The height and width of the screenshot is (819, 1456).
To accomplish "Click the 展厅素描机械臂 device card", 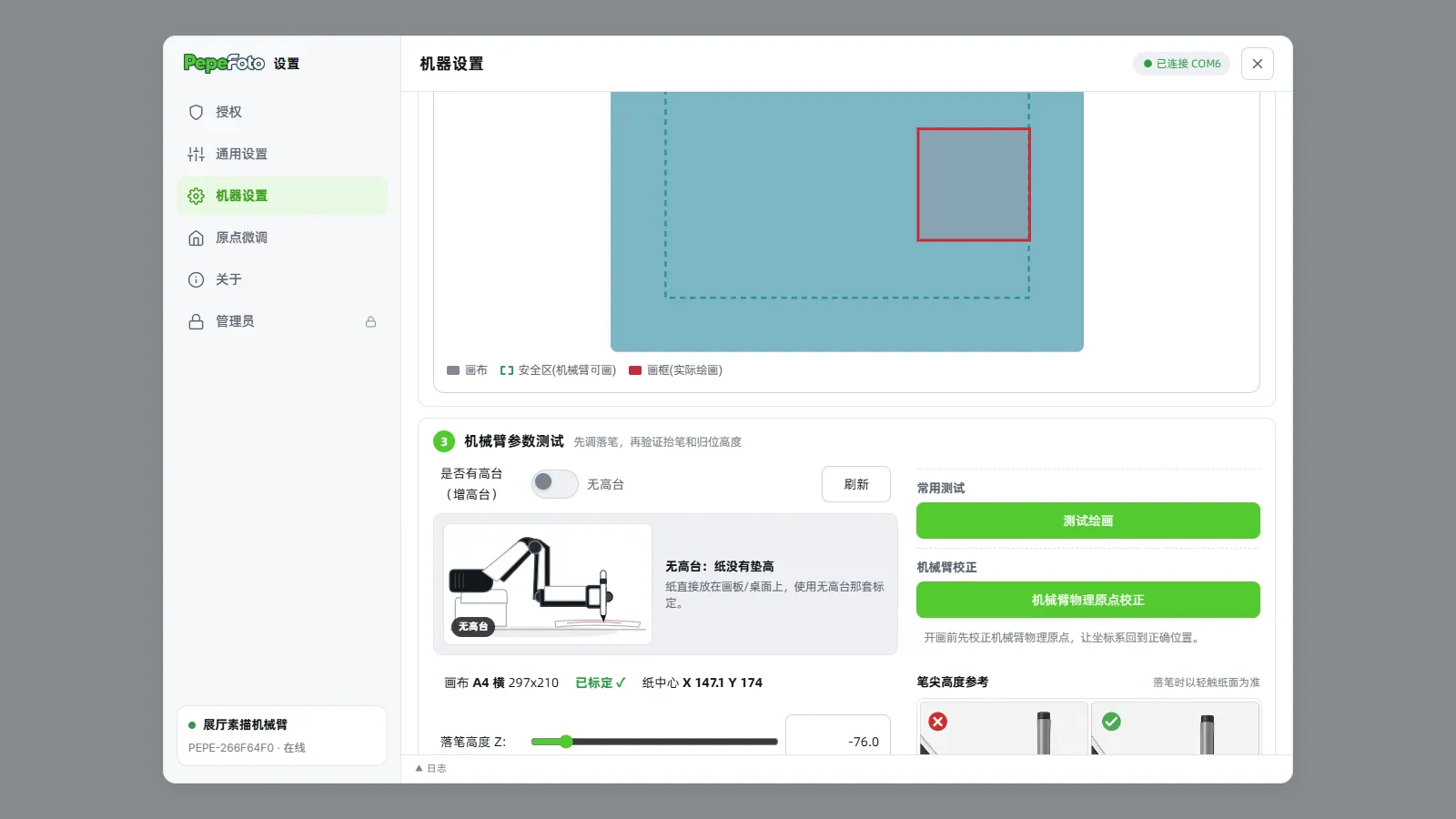I will click(282, 735).
